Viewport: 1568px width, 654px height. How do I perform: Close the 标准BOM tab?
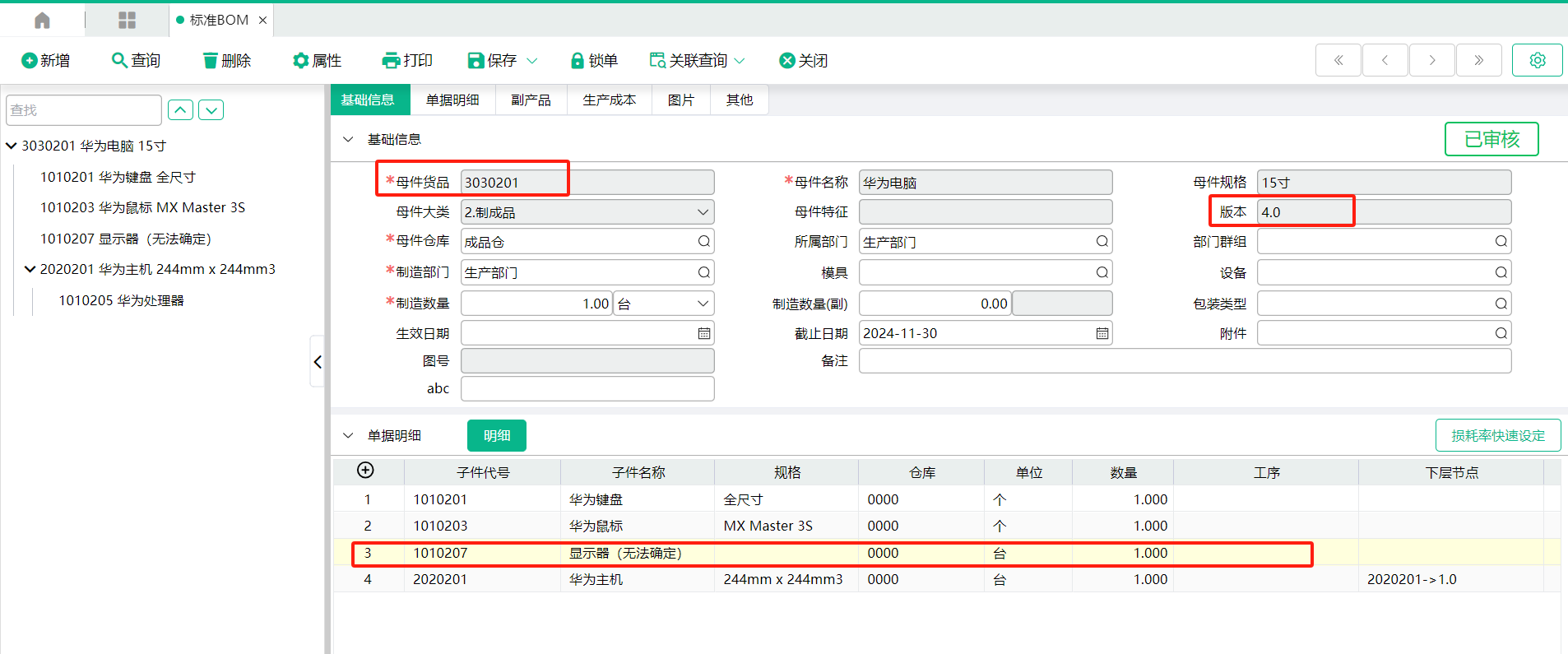[262, 20]
